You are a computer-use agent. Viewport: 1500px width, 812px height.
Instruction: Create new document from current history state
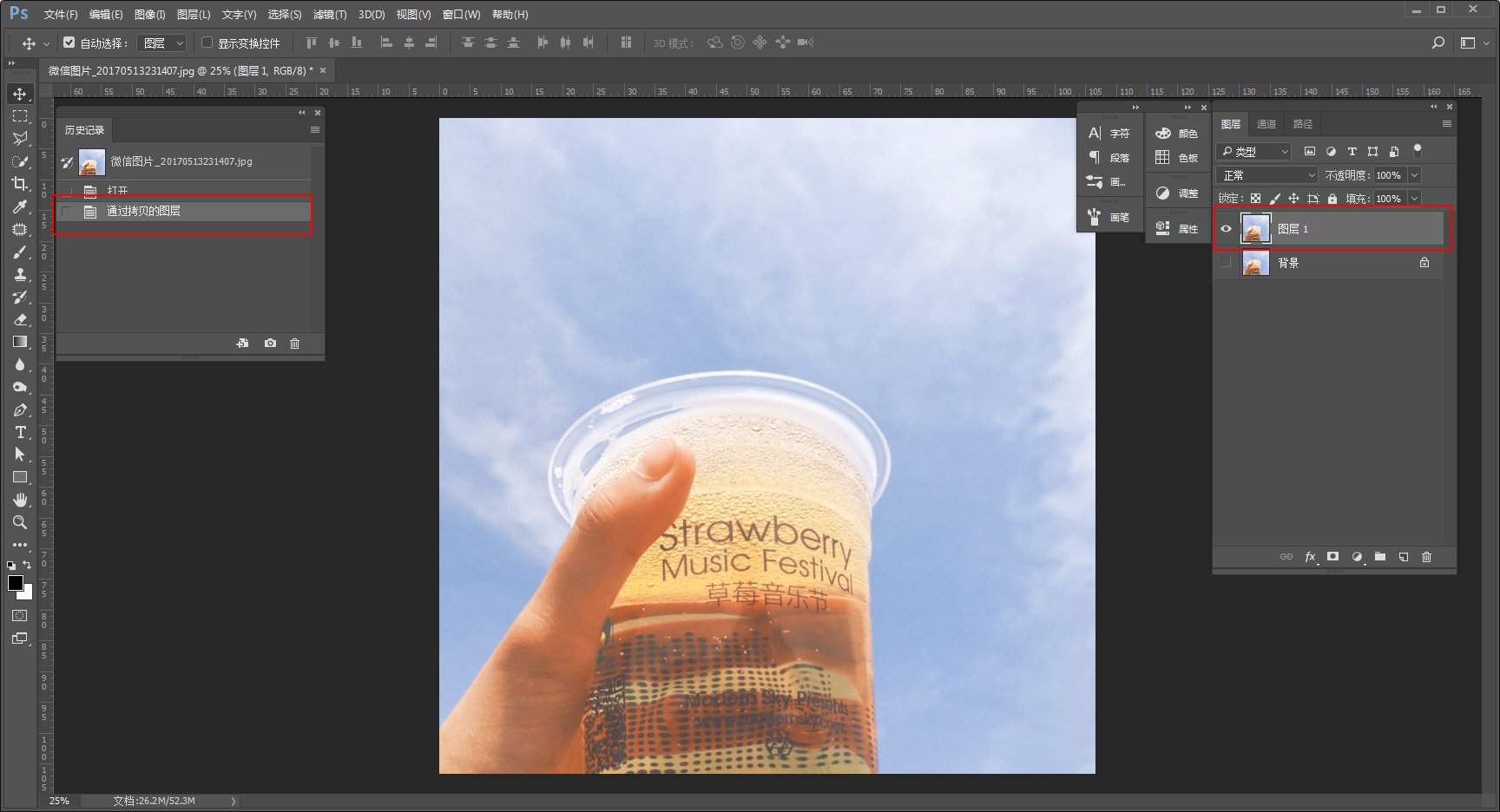[x=243, y=344]
